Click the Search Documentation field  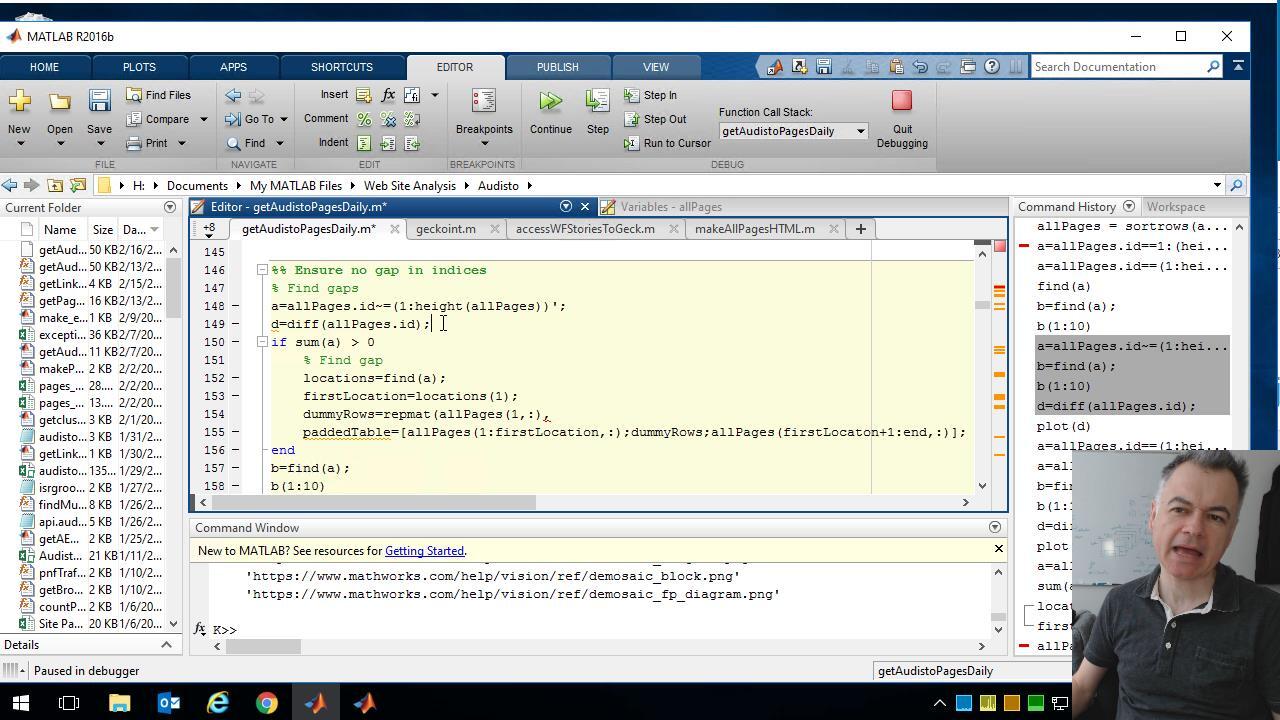[x=1118, y=67]
